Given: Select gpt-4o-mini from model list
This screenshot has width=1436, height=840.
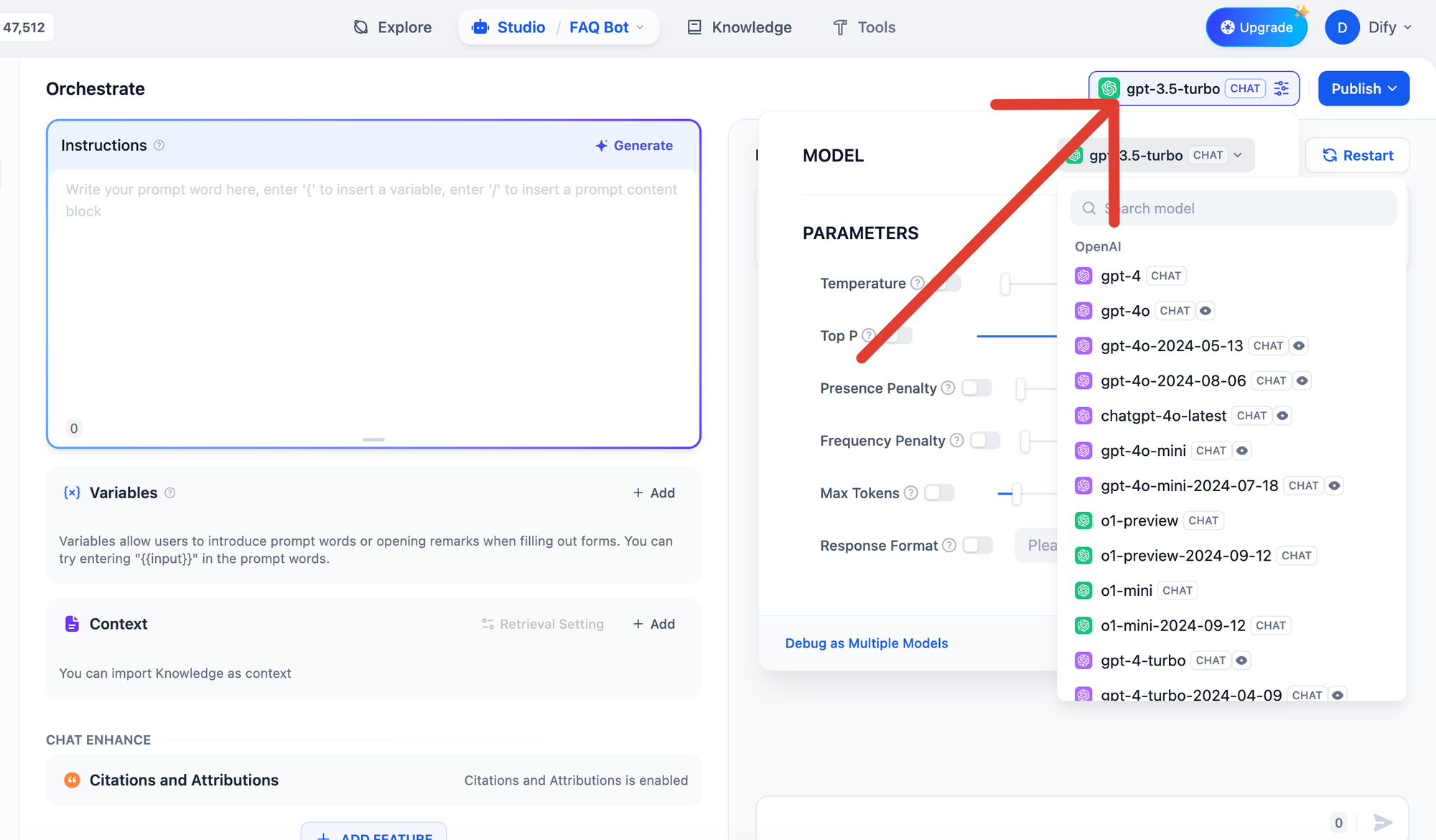Looking at the screenshot, I should (x=1143, y=451).
